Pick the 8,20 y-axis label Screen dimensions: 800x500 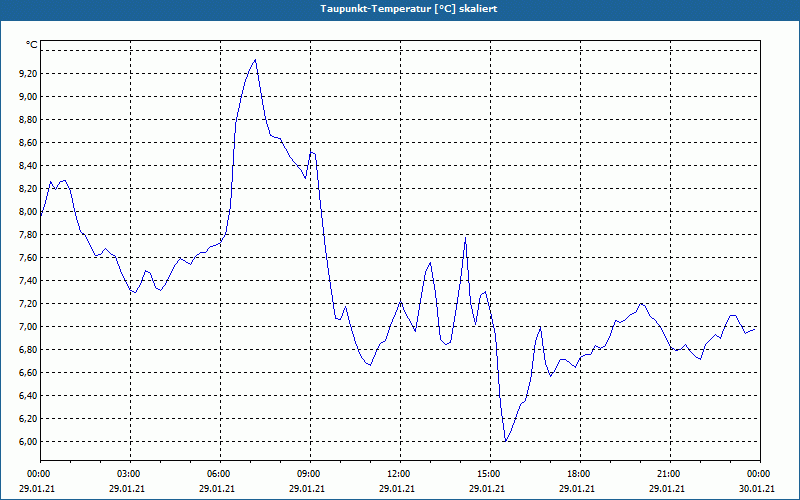coord(28,189)
